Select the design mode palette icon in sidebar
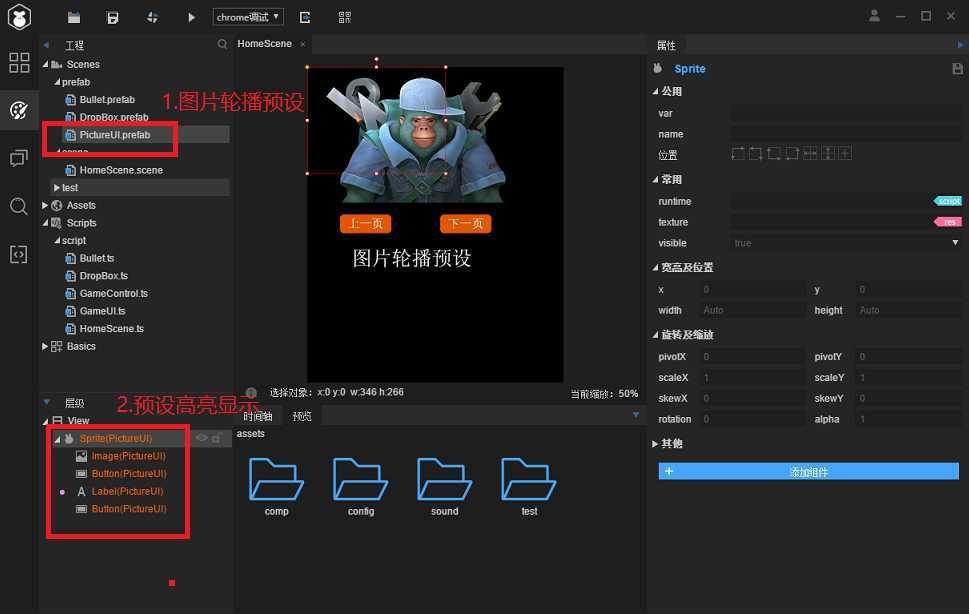The width and height of the screenshot is (969, 614). pyautogui.click(x=19, y=111)
